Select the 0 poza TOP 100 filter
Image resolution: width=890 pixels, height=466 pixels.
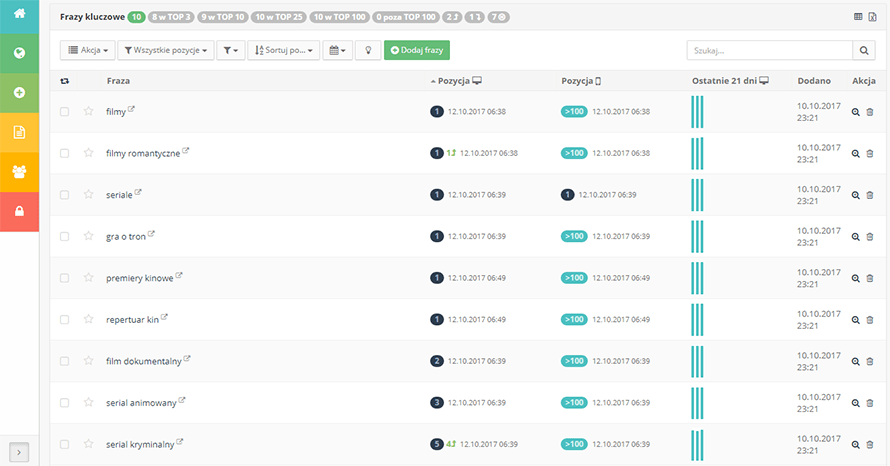click(406, 17)
